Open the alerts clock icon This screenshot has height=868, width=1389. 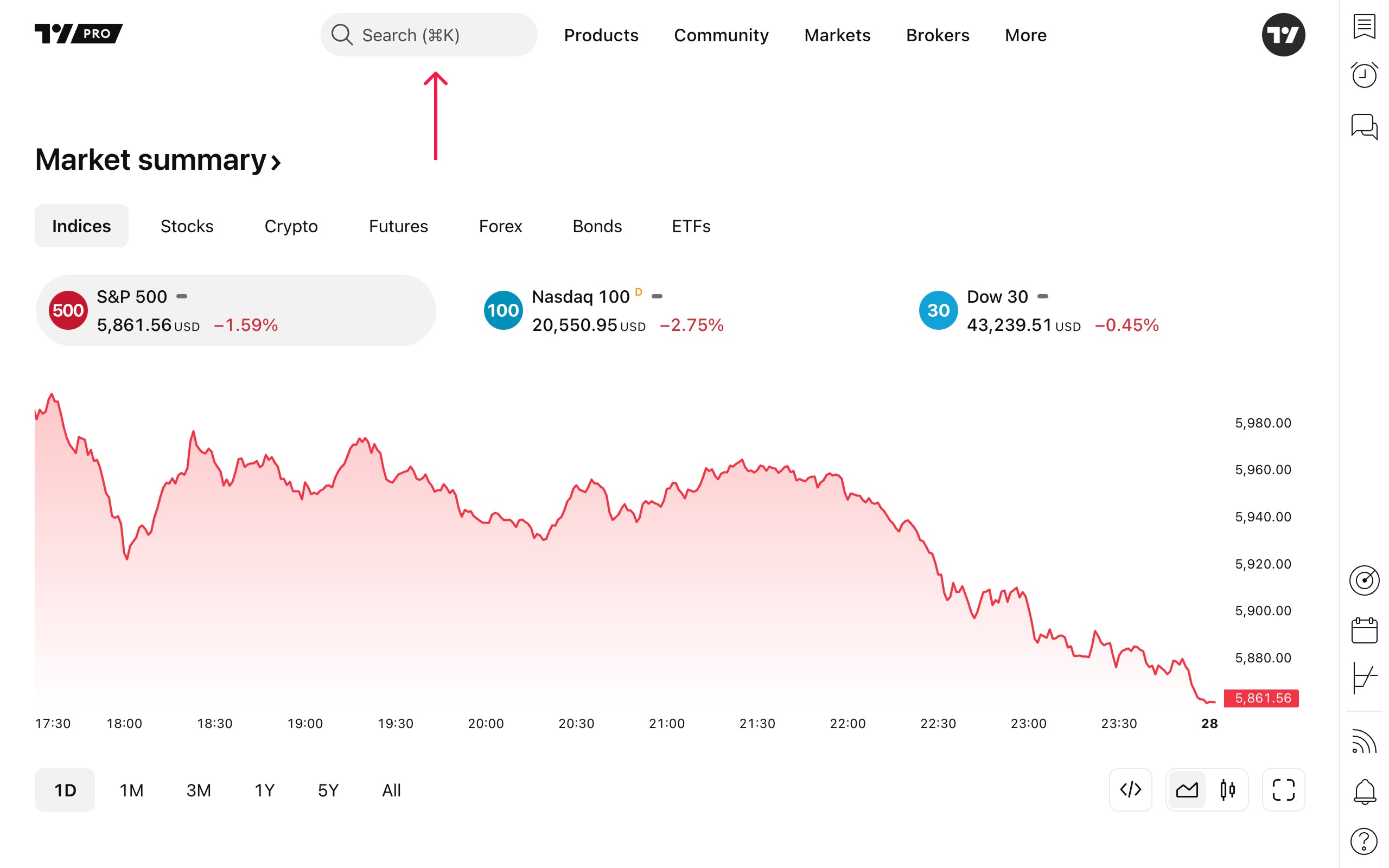click(1363, 75)
